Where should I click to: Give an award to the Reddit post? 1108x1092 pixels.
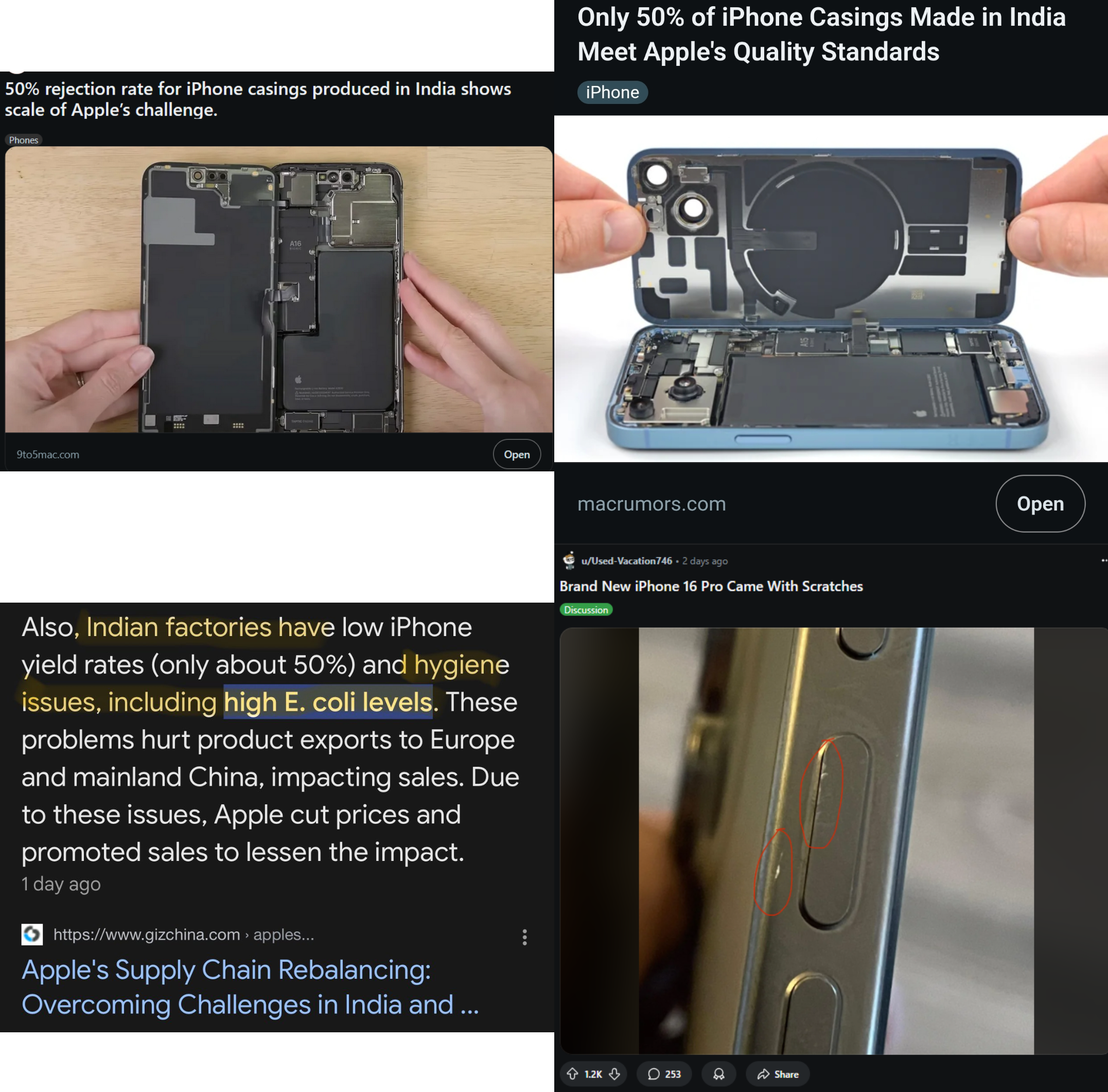[718, 1073]
